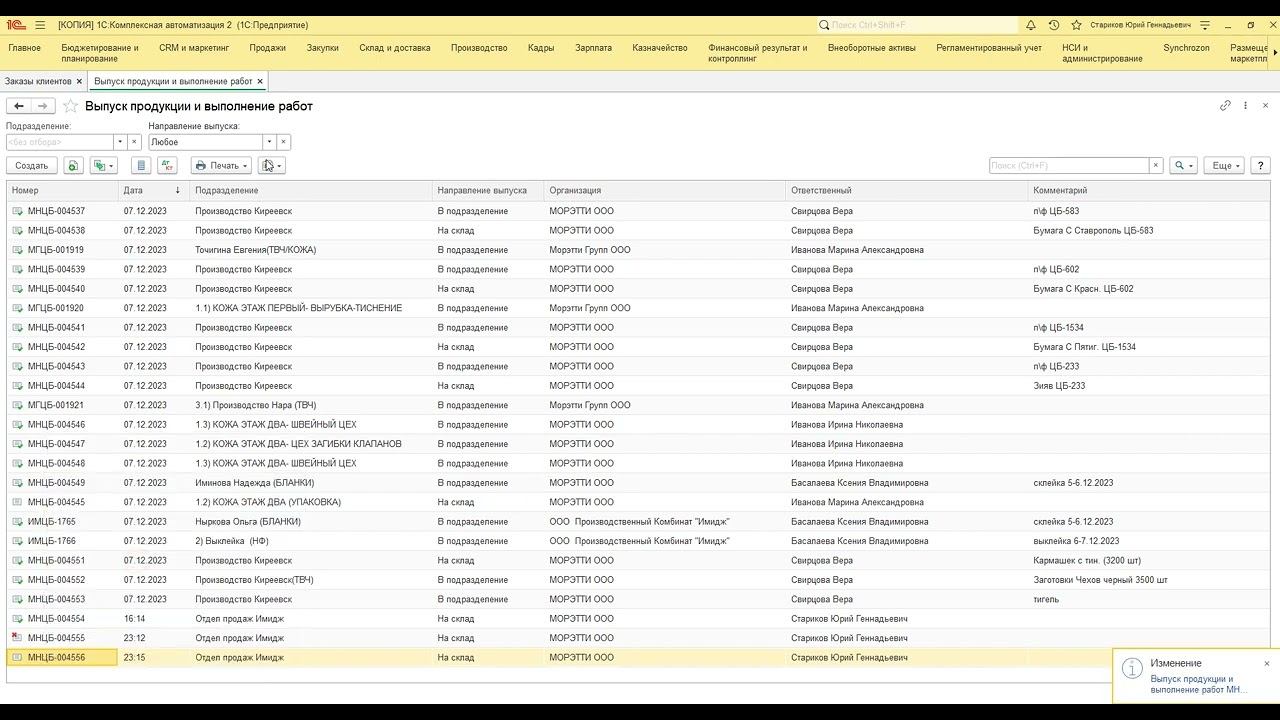Click the copy document toolbar icon
The height and width of the screenshot is (720, 1280).
tap(73, 166)
